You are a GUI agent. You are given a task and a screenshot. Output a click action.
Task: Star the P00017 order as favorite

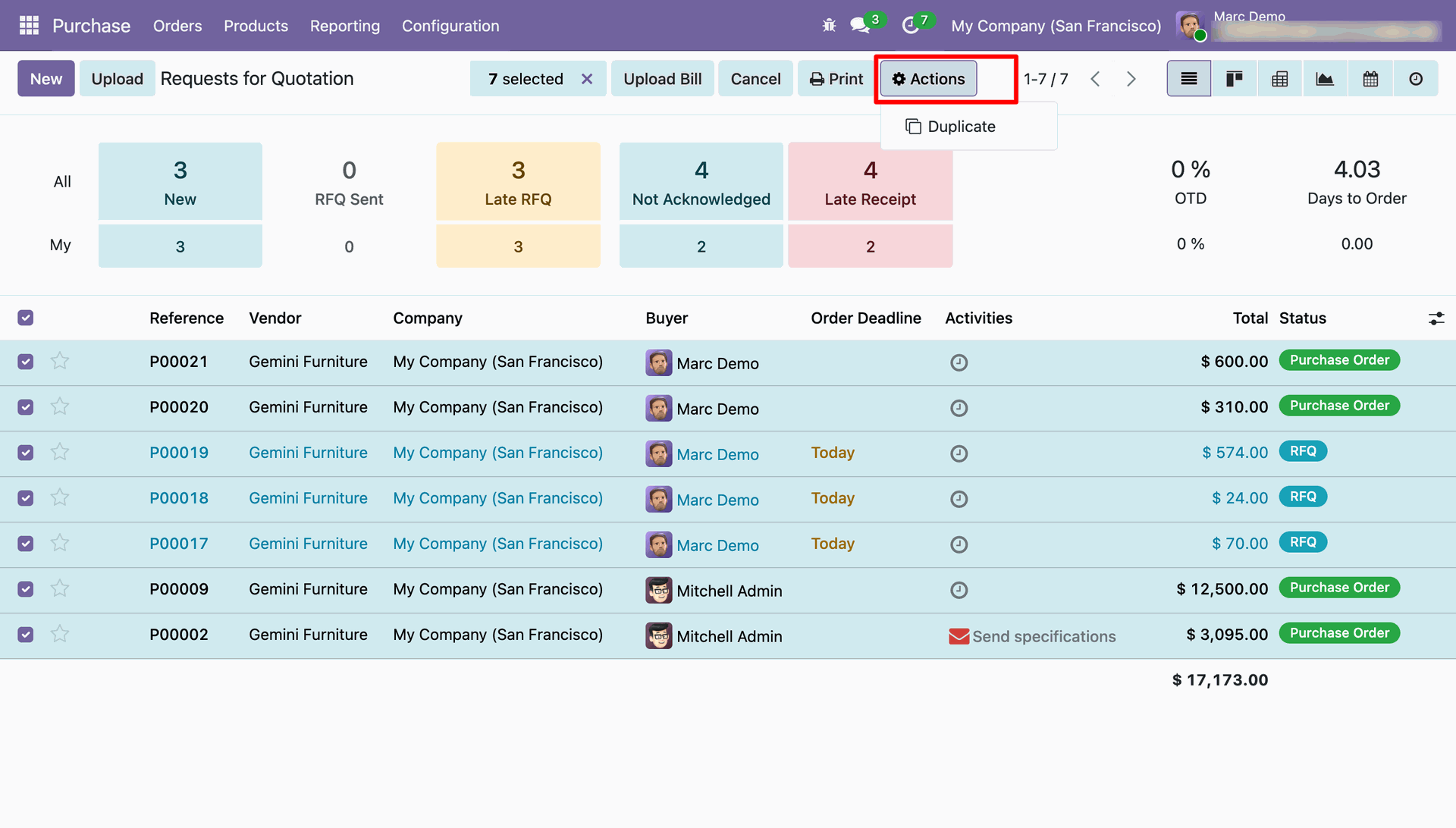(x=60, y=543)
